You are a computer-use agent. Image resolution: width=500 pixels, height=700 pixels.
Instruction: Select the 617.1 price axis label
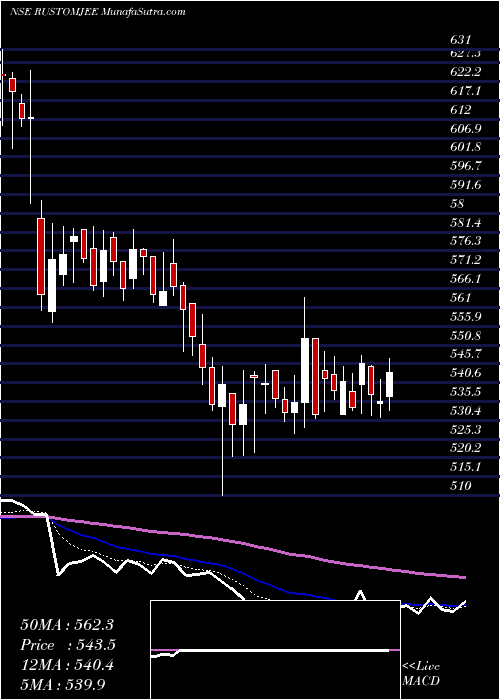point(466,91)
